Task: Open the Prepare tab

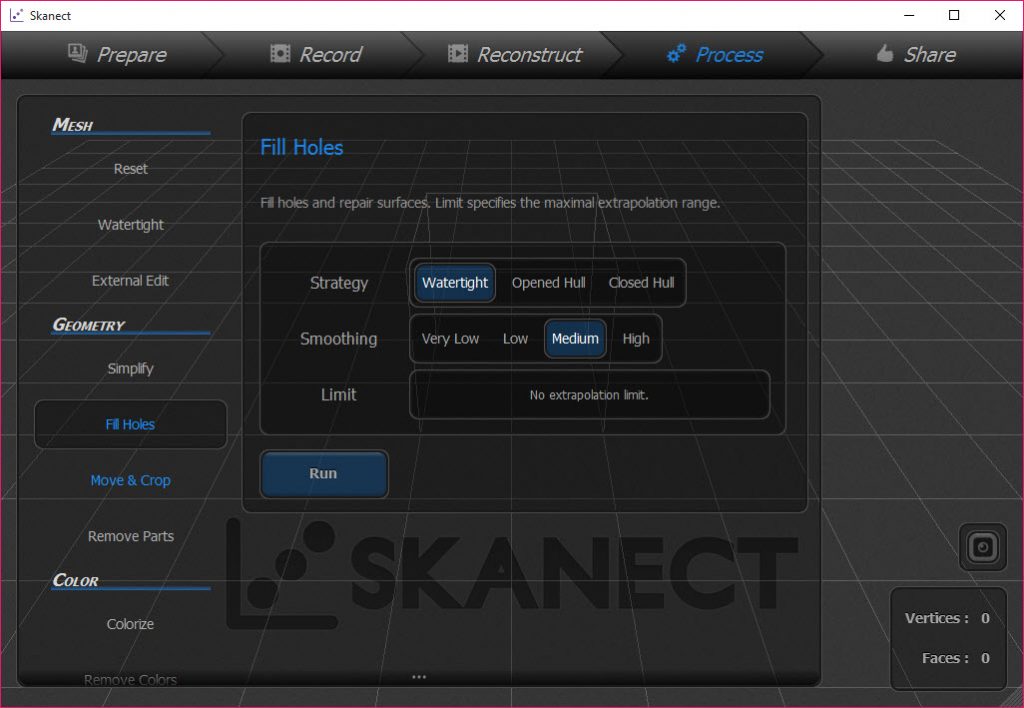Action: point(118,55)
